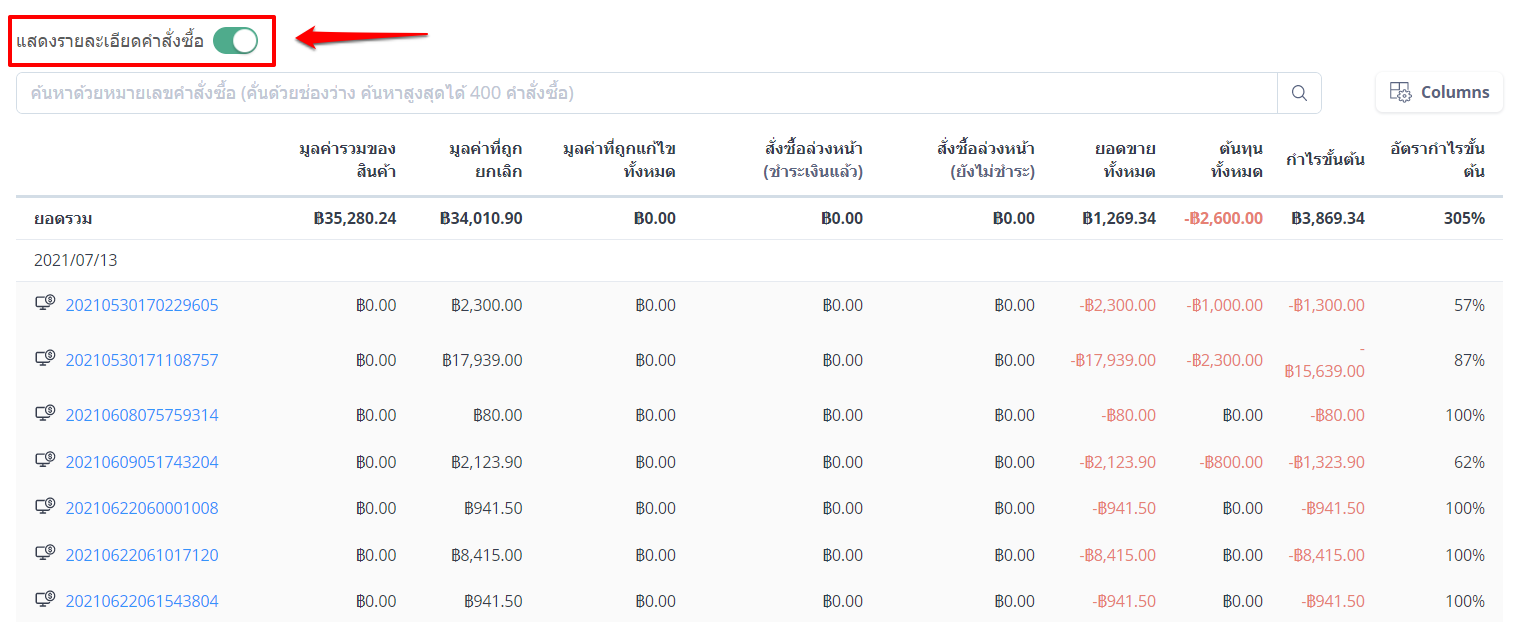Open order link 20210609051743204
Viewport: 1517px width, 622px height.
[x=142, y=462]
